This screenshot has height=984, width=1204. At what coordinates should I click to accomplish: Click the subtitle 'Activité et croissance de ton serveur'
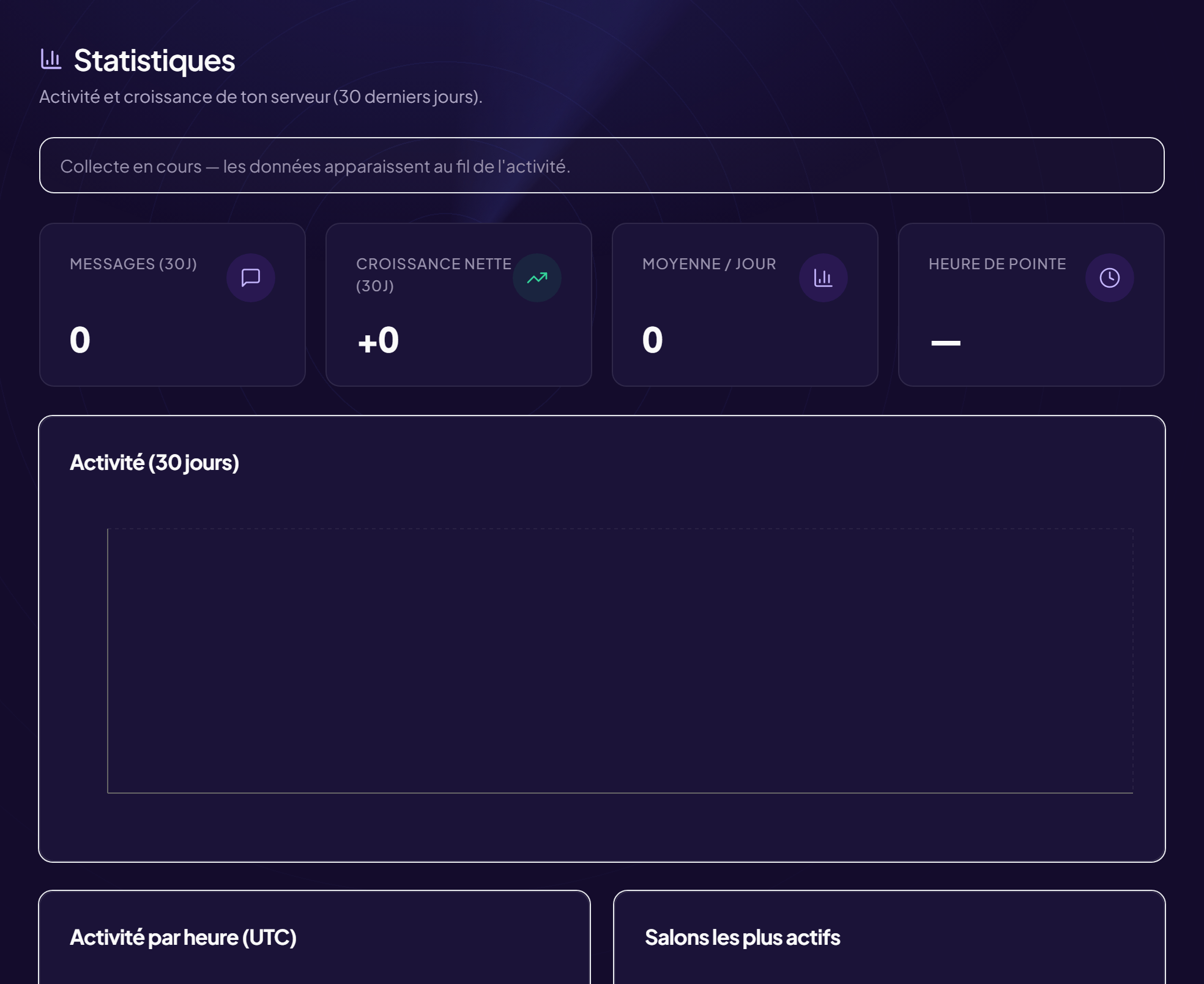click(x=261, y=97)
